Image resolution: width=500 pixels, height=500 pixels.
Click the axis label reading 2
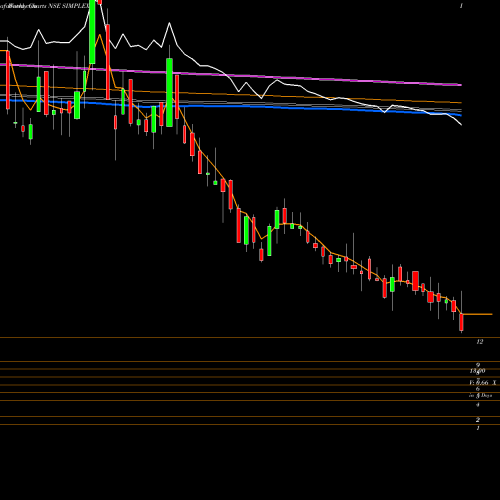coord(478,420)
